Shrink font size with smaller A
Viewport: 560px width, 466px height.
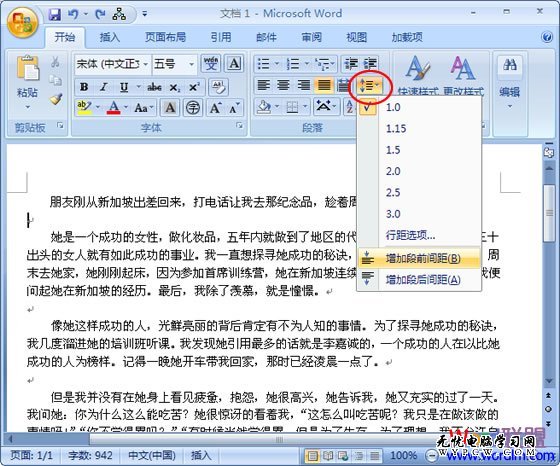(234, 107)
